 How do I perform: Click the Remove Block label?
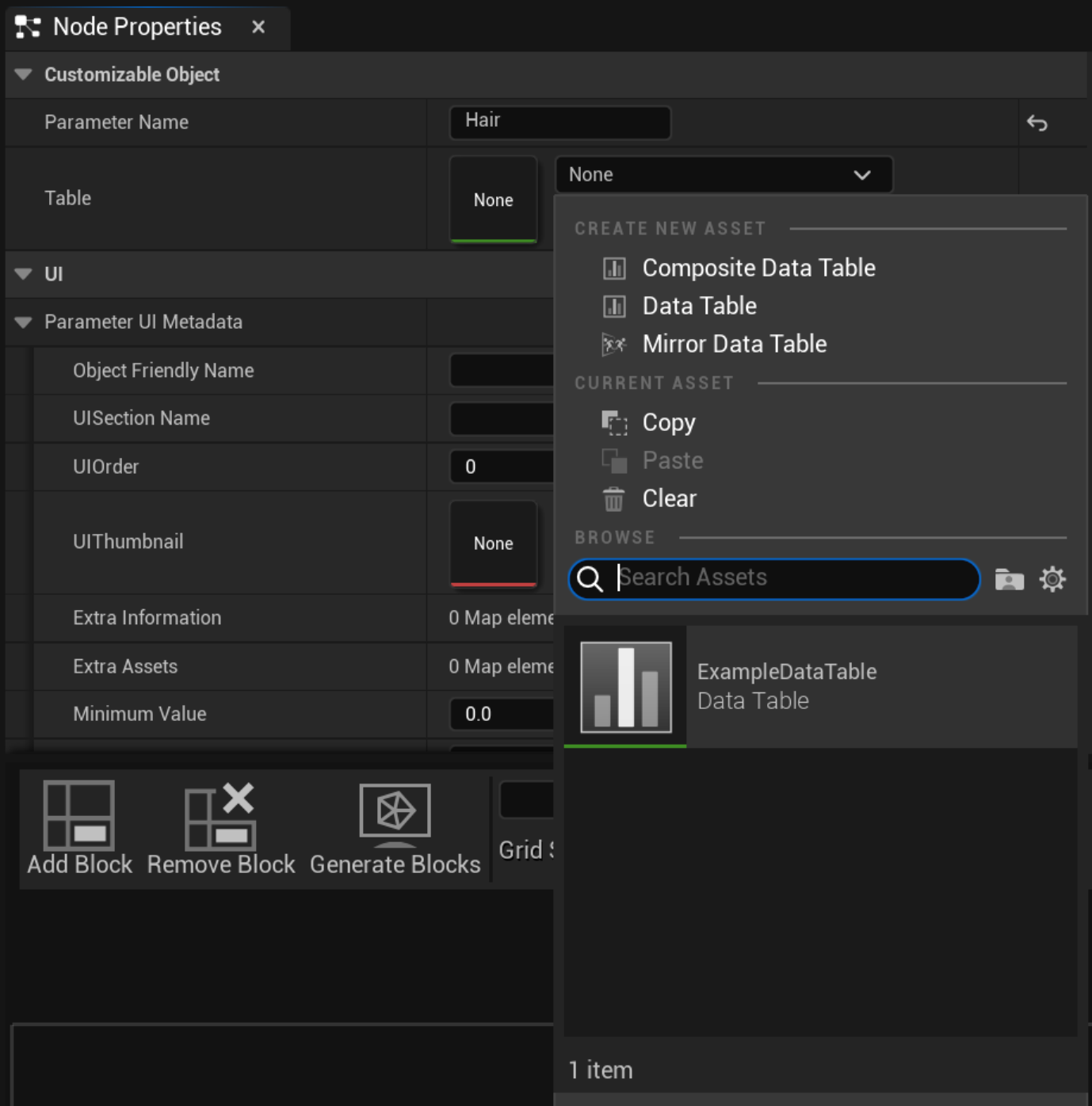pos(221,864)
